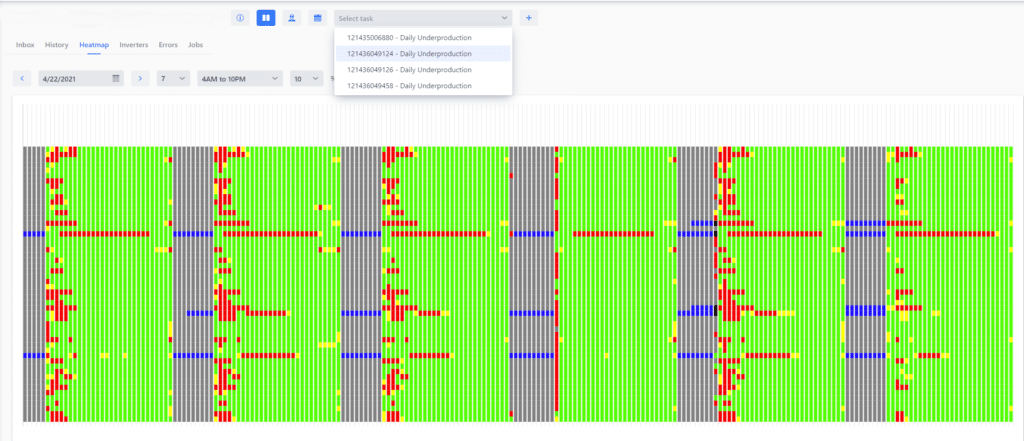
Task: Open the 7 days count dropdown
Action: [173, 78]
